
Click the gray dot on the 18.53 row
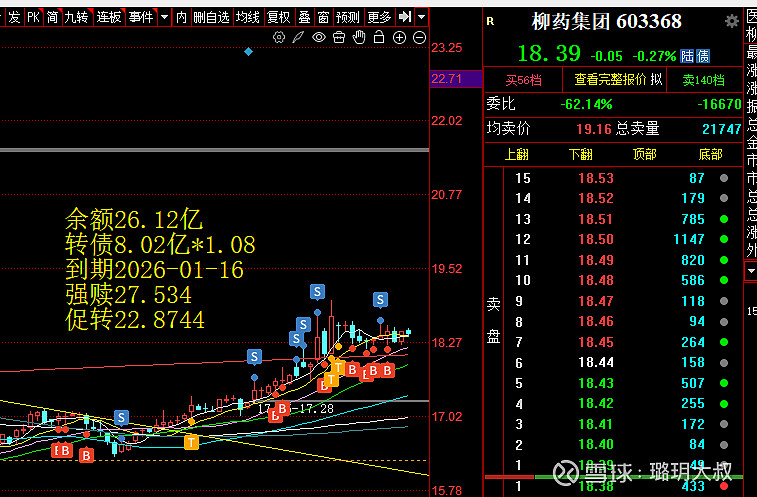coord(724,178)
